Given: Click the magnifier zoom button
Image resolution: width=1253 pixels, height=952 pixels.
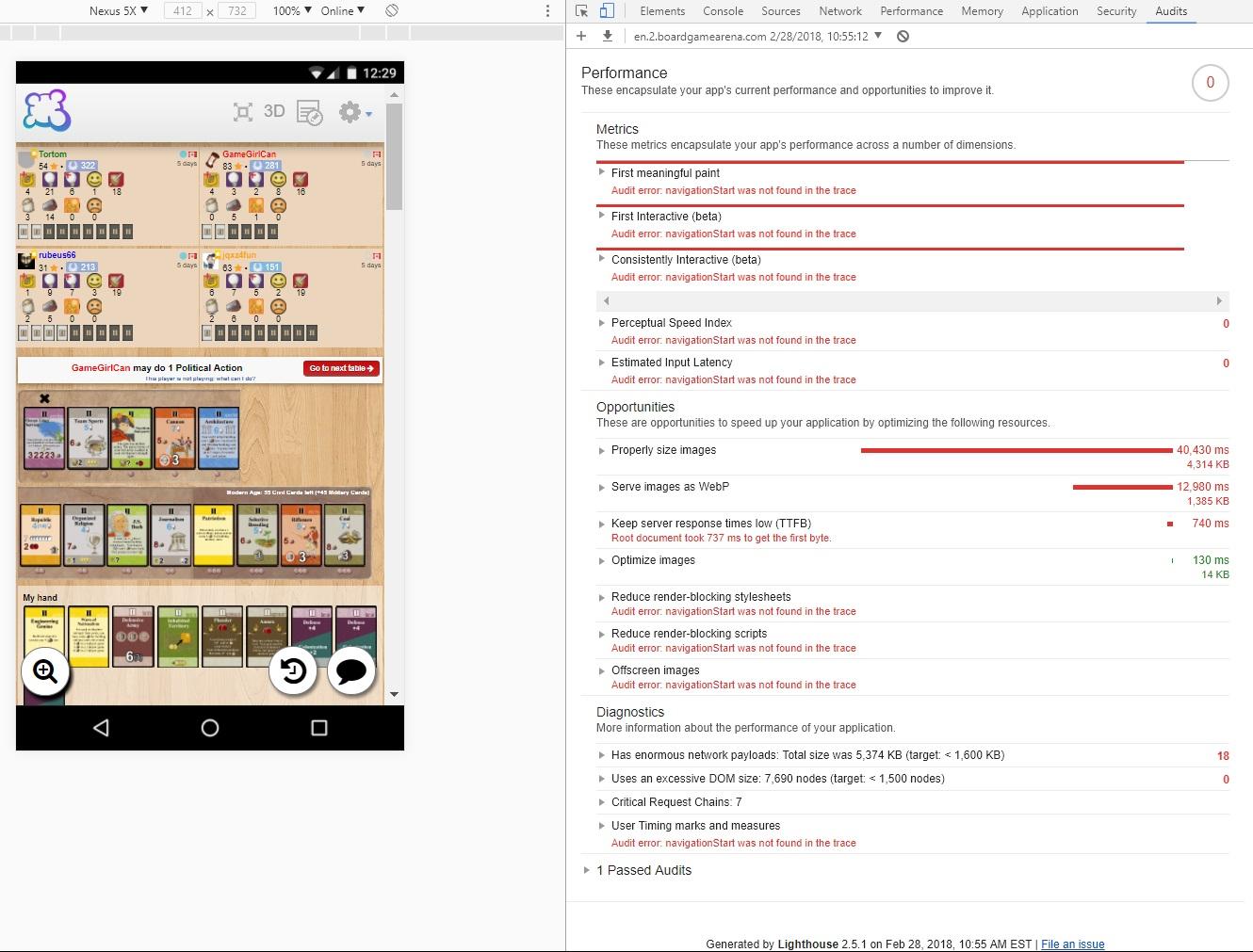Looking at the screenshot, I should 45,671.
